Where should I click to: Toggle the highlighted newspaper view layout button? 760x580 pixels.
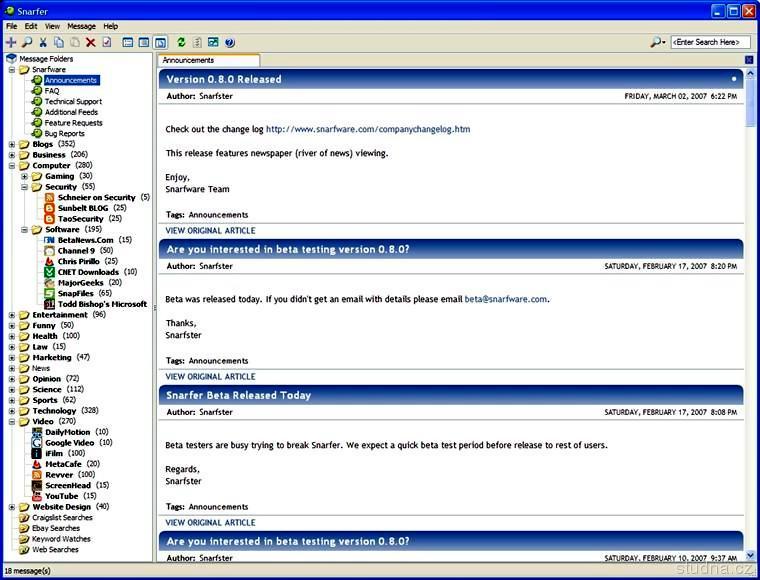tap(160, 42)
